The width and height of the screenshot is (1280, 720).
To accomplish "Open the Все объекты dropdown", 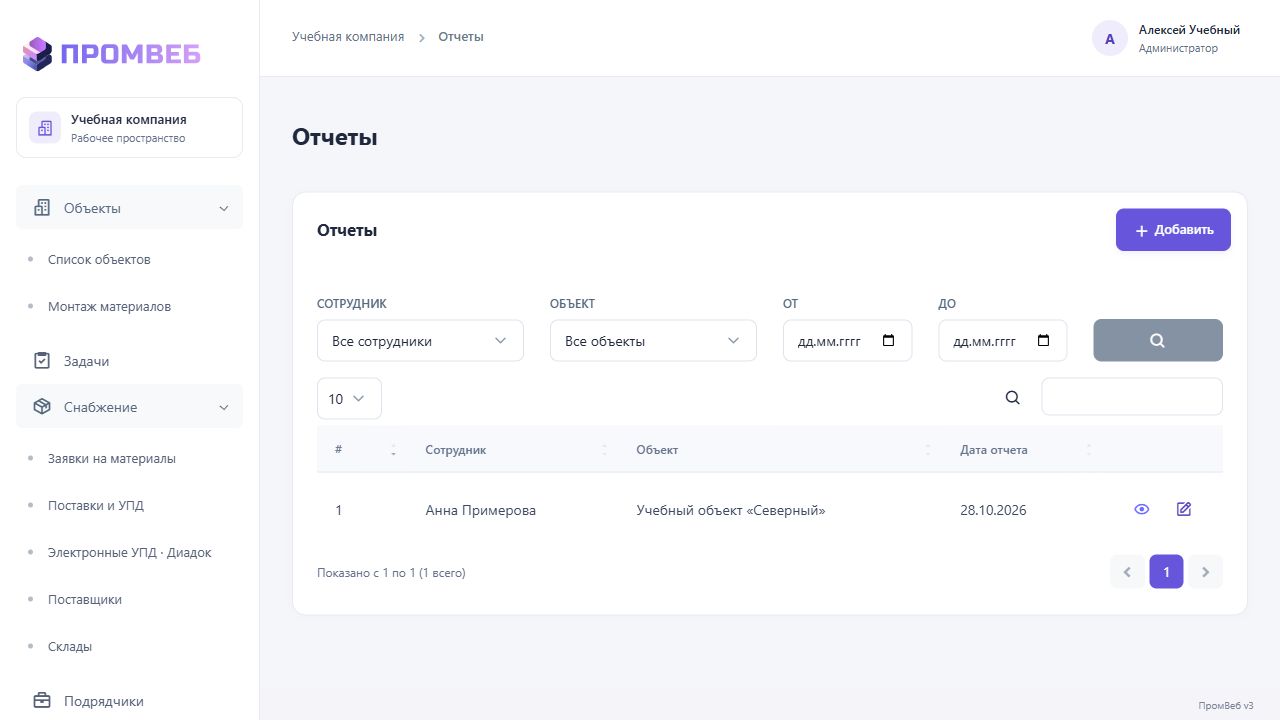I will 653,341.
